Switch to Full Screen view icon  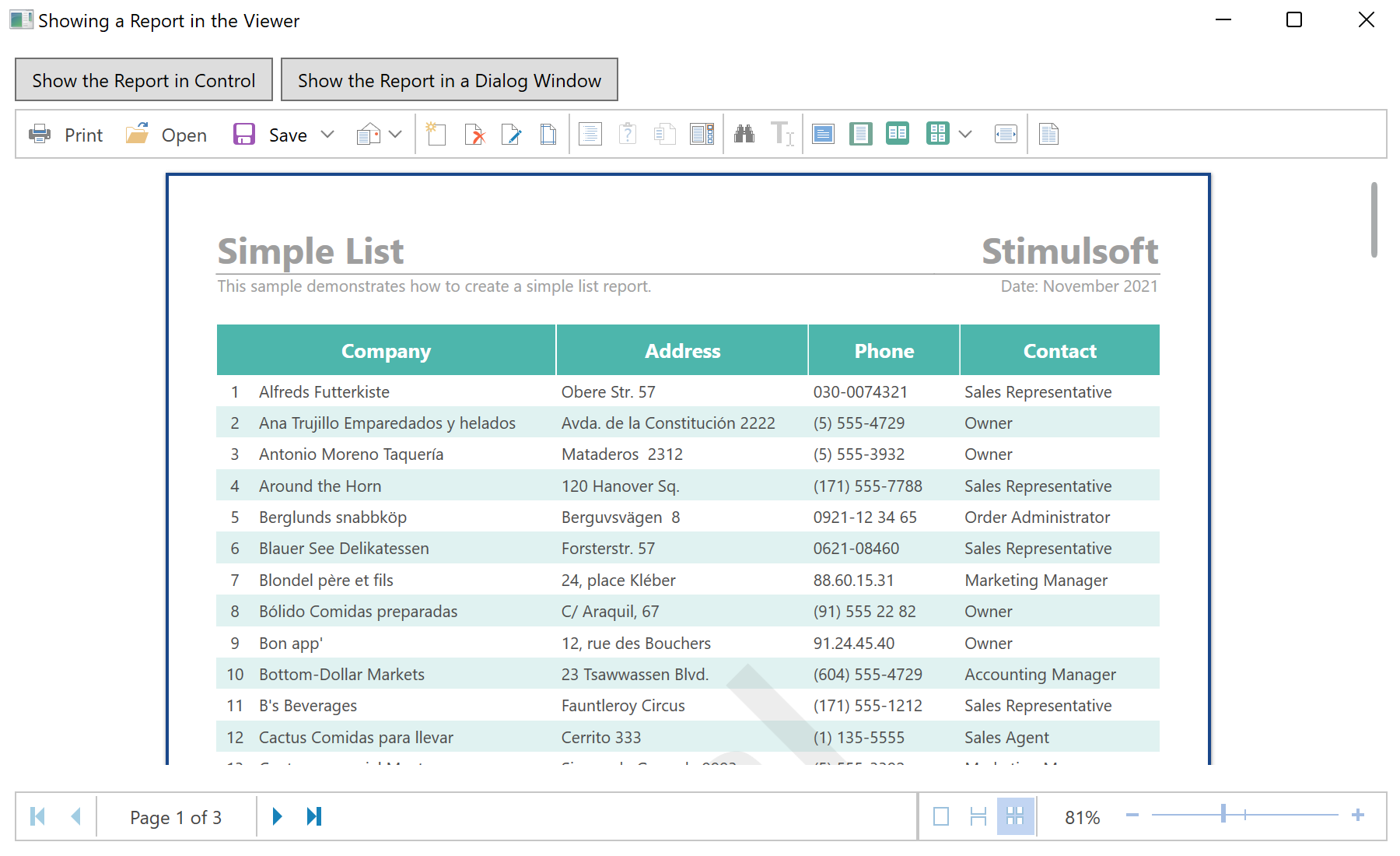pos(823,135)
